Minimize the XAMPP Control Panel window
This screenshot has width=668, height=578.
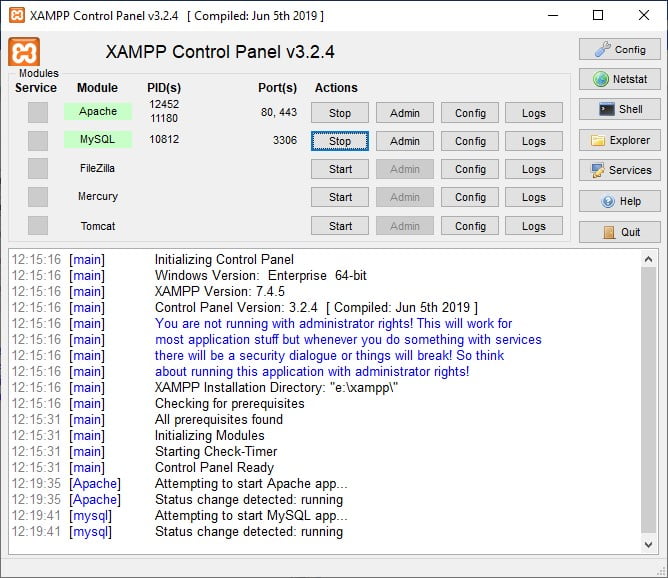553,15
